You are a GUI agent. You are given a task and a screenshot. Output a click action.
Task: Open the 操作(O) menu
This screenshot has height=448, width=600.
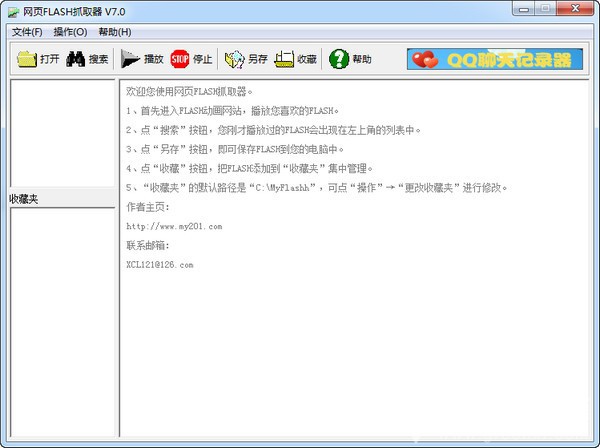(70, 32)
